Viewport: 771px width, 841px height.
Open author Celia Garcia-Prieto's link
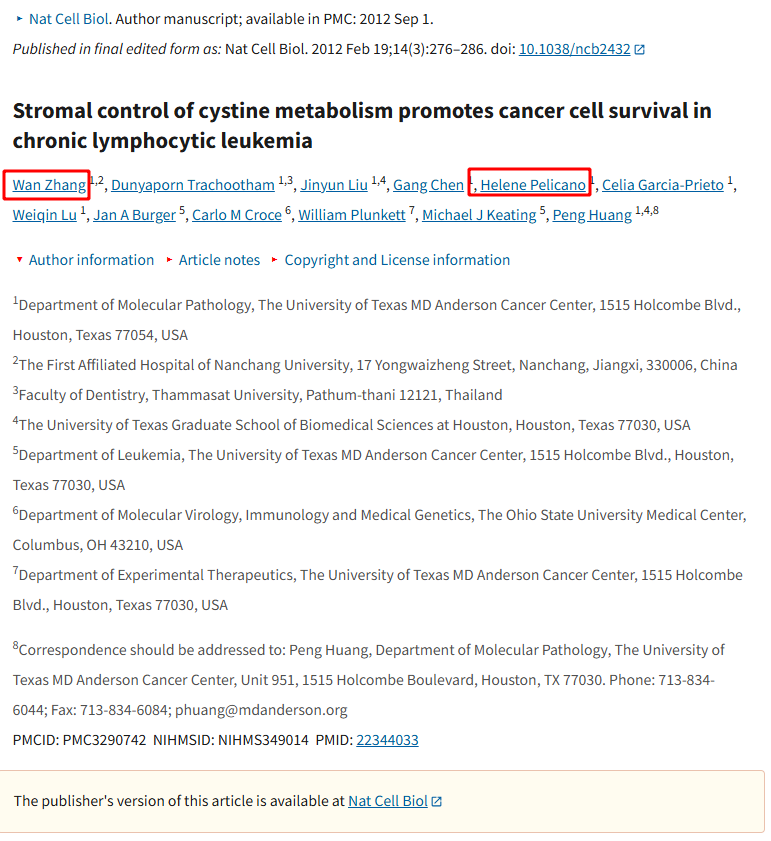663,185
